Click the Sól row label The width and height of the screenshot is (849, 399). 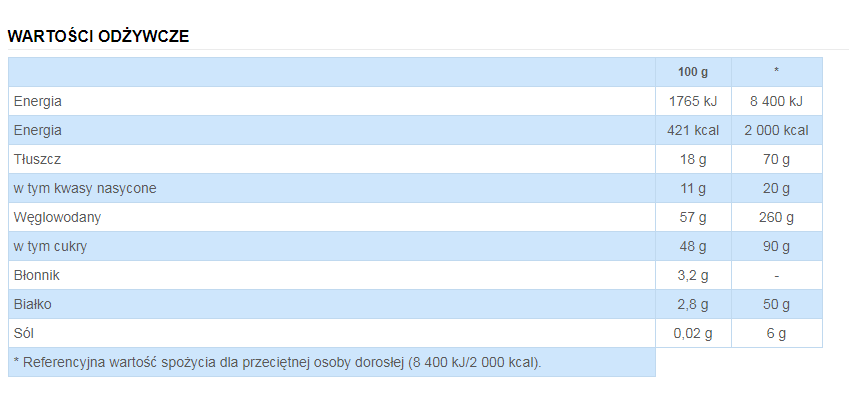click(24, 334)
